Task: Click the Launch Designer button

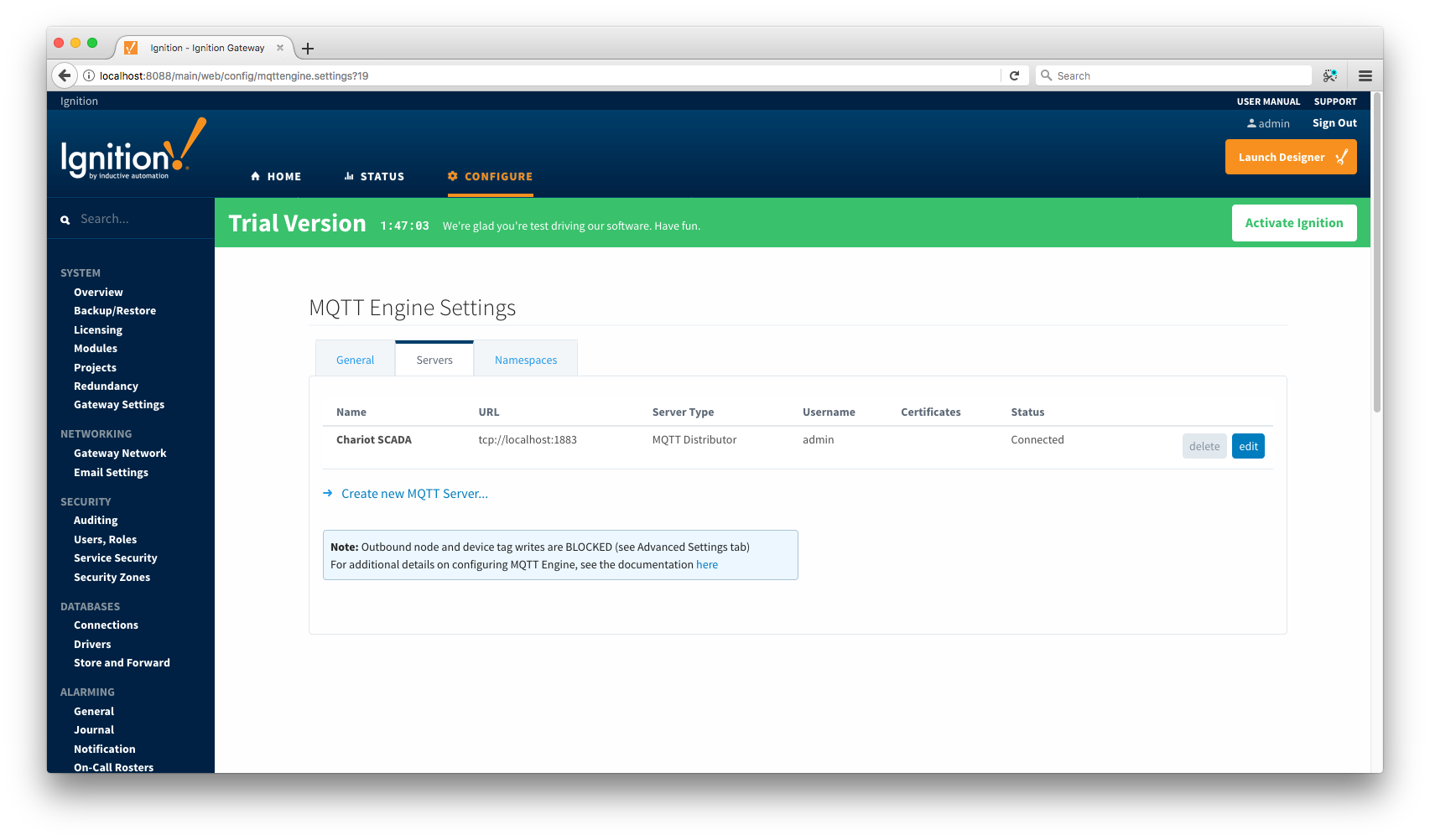Action: coord(1291,157)
